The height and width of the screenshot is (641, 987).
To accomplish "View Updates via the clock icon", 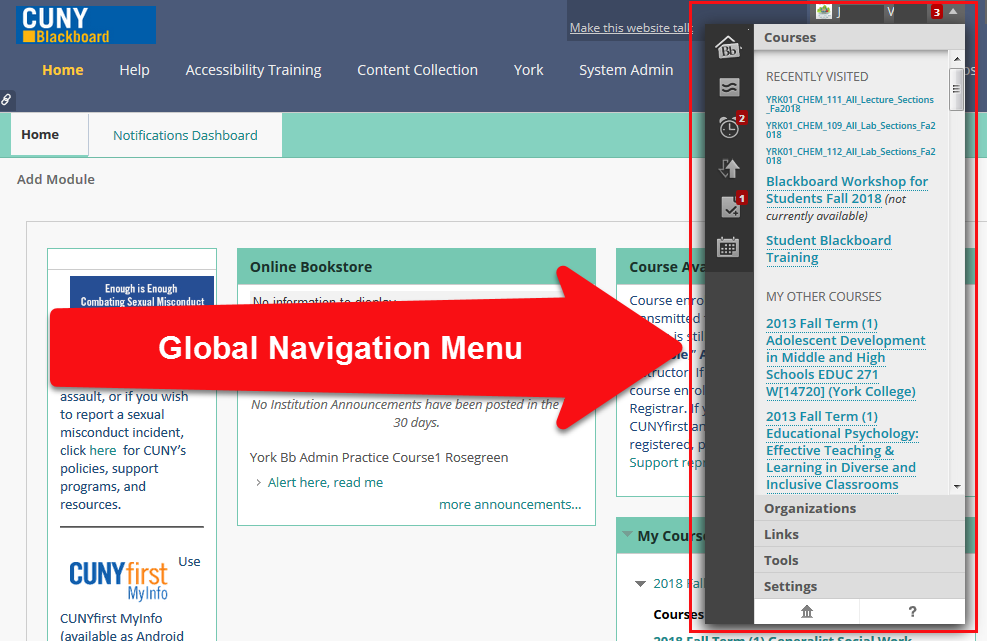I will pos(728,128).
